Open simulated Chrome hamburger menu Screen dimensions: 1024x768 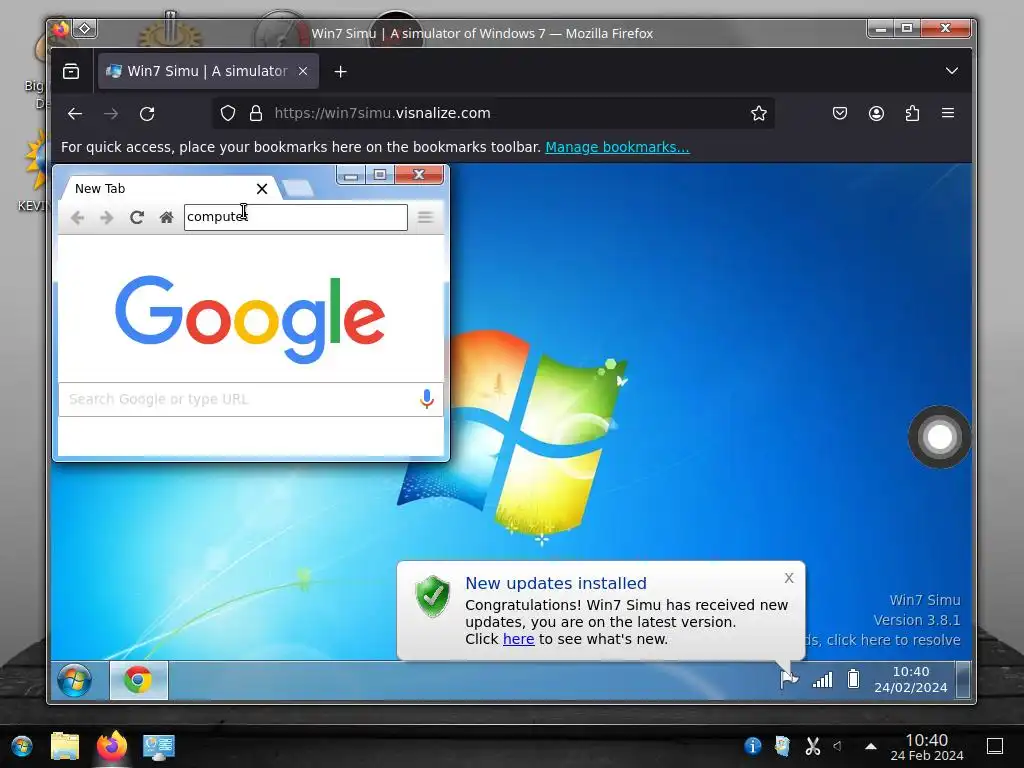pyautogui.click(x=425, y=217)
